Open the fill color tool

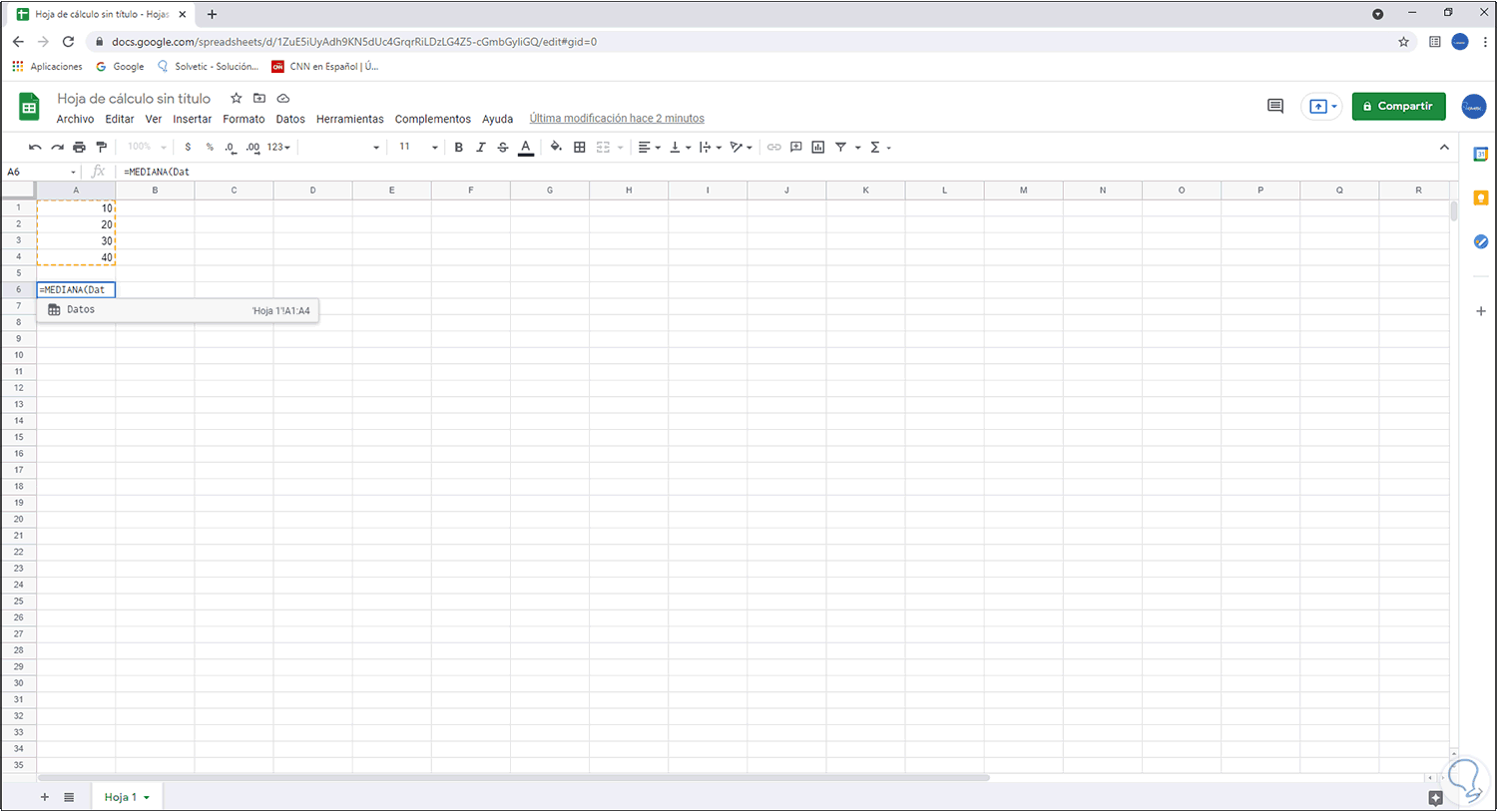tap(556, 147)
